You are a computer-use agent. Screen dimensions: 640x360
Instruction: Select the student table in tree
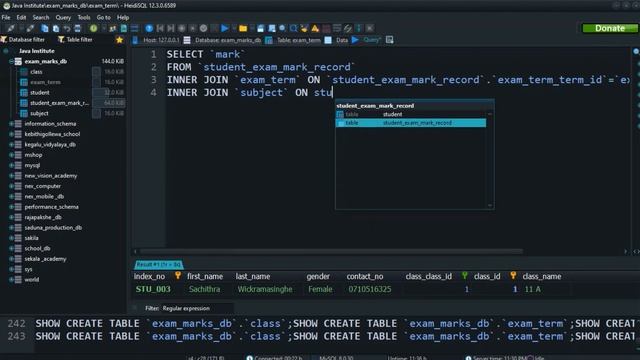40,93
